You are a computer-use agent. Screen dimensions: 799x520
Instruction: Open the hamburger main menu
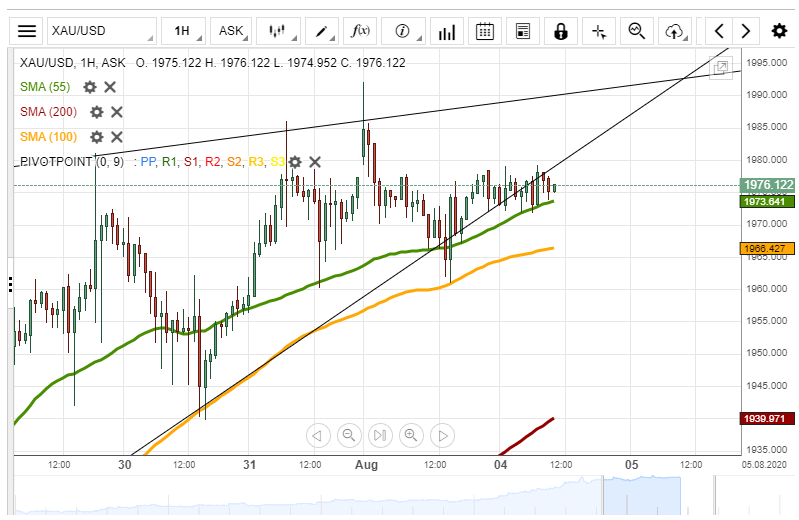click(26, 31)
